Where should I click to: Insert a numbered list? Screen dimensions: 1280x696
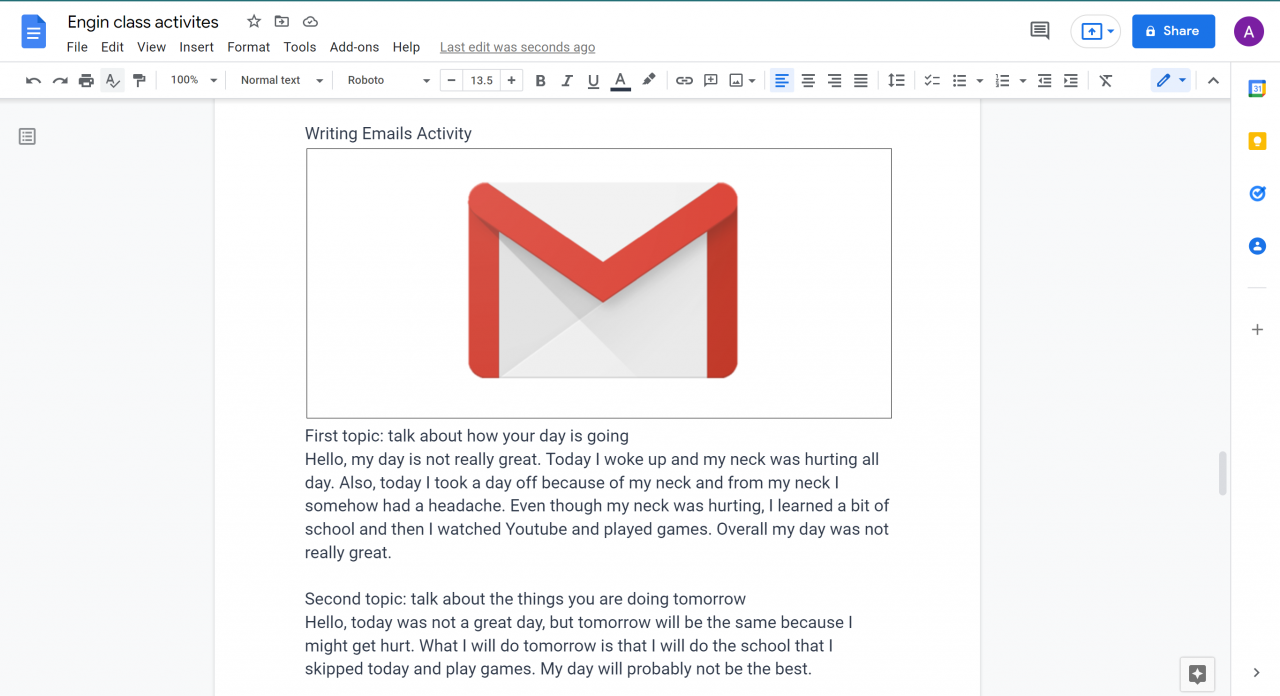[x=1002, y=80]
